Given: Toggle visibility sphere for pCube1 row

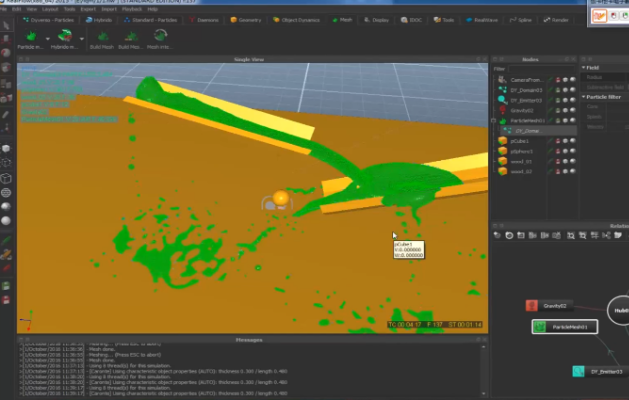Looking at the screenshot, I should [573, 141].
